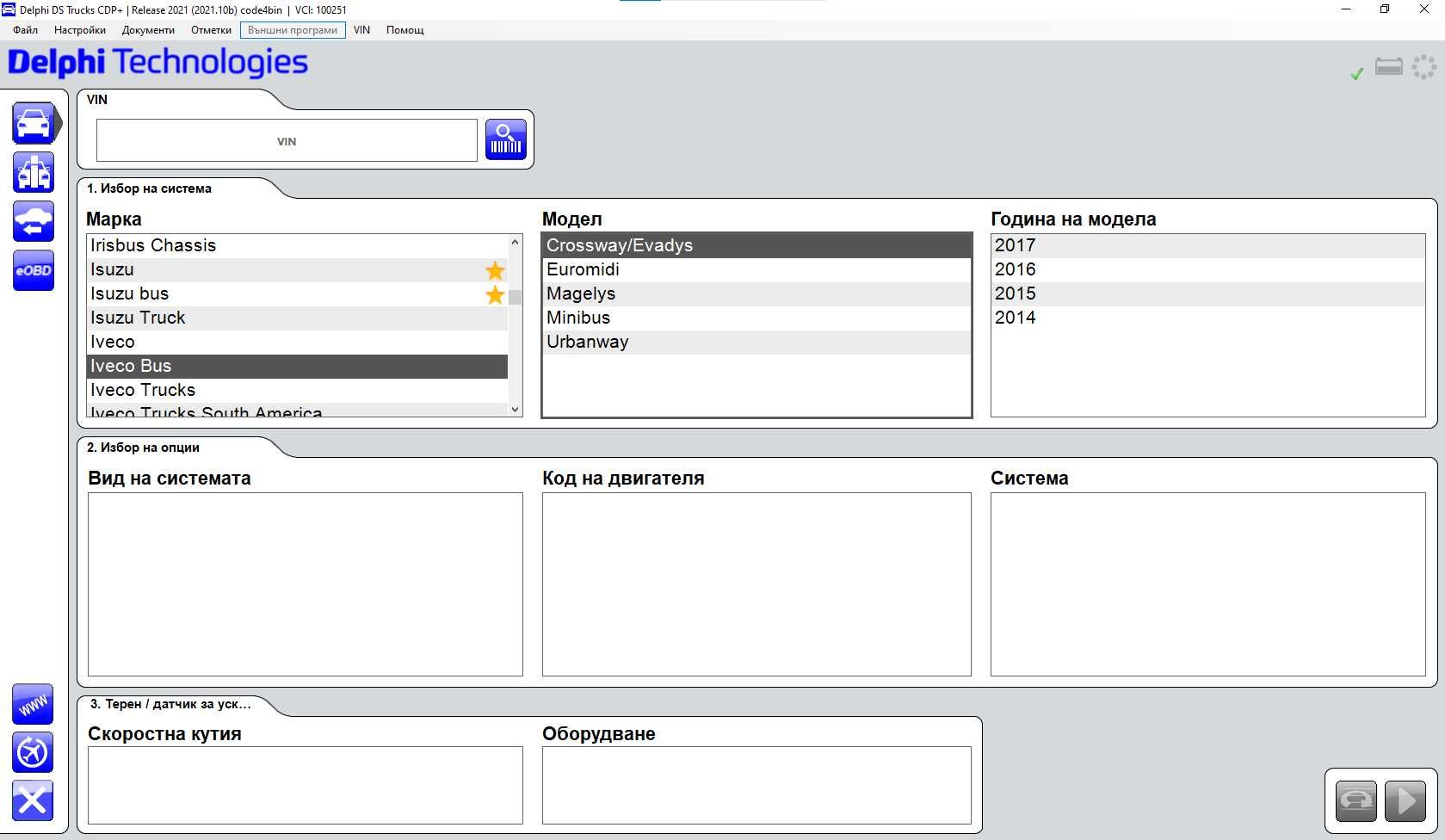The height and width of the screenshot is (840, 1445).
Task: Select Iveco Trucks brand
Action: click(x=297, y=390)
